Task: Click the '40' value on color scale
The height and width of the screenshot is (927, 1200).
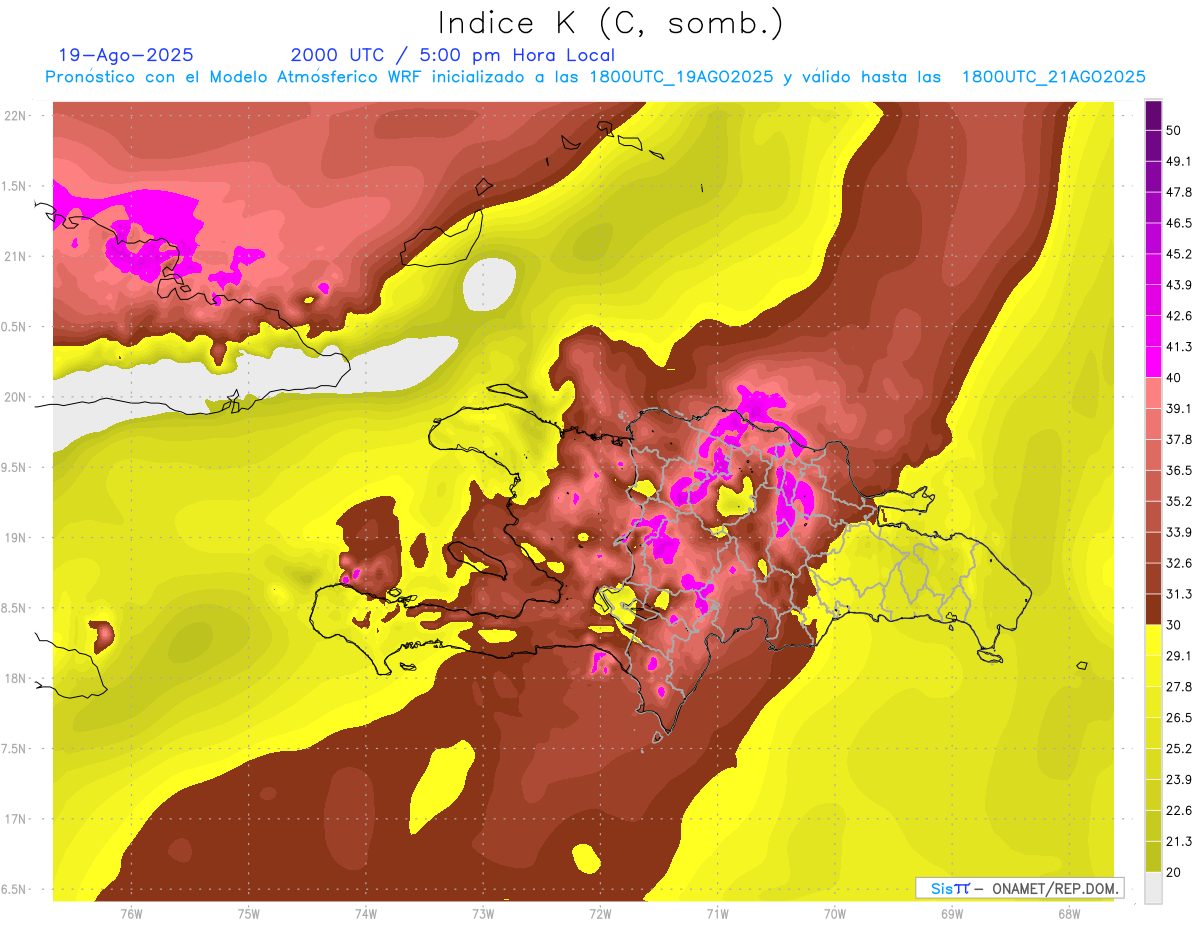Action: 1174,377
